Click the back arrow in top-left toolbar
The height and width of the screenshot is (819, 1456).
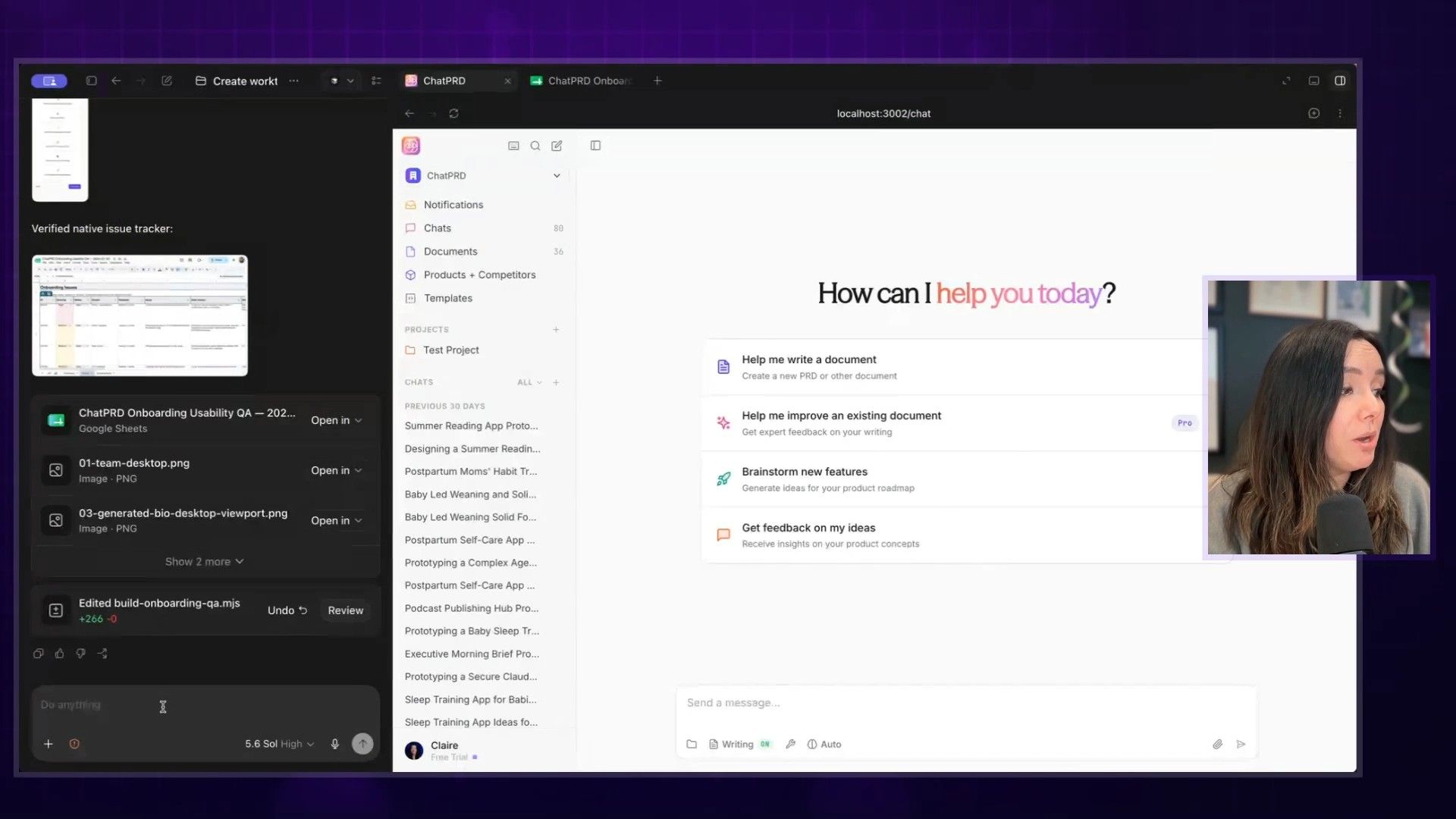point(116,80)
